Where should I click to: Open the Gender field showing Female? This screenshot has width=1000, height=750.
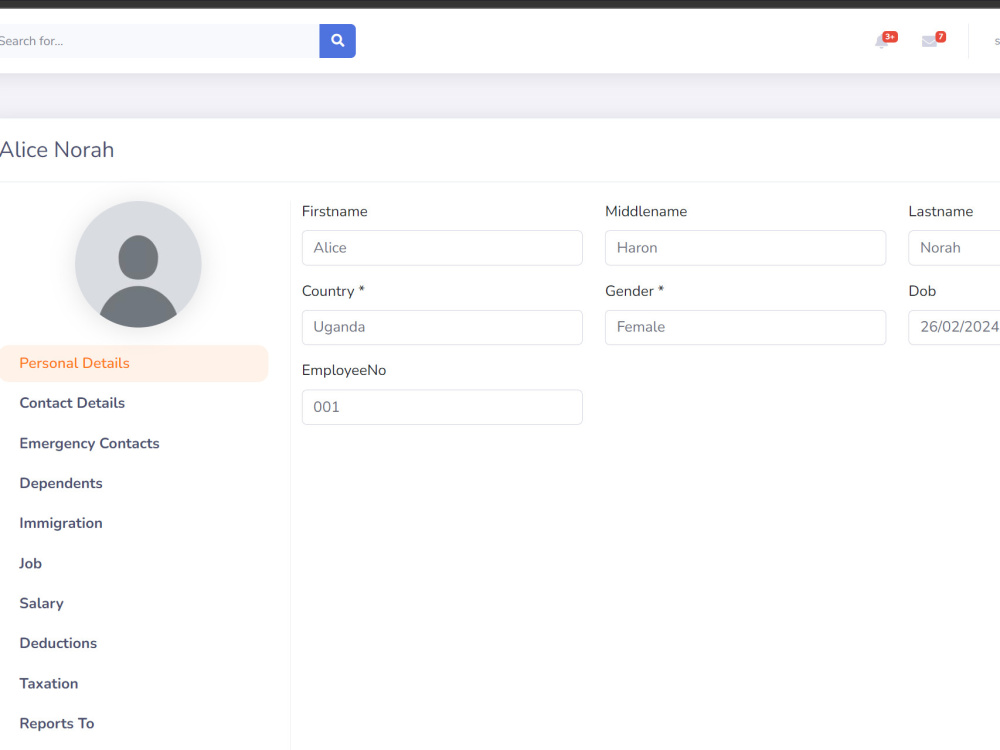(745, 328)
